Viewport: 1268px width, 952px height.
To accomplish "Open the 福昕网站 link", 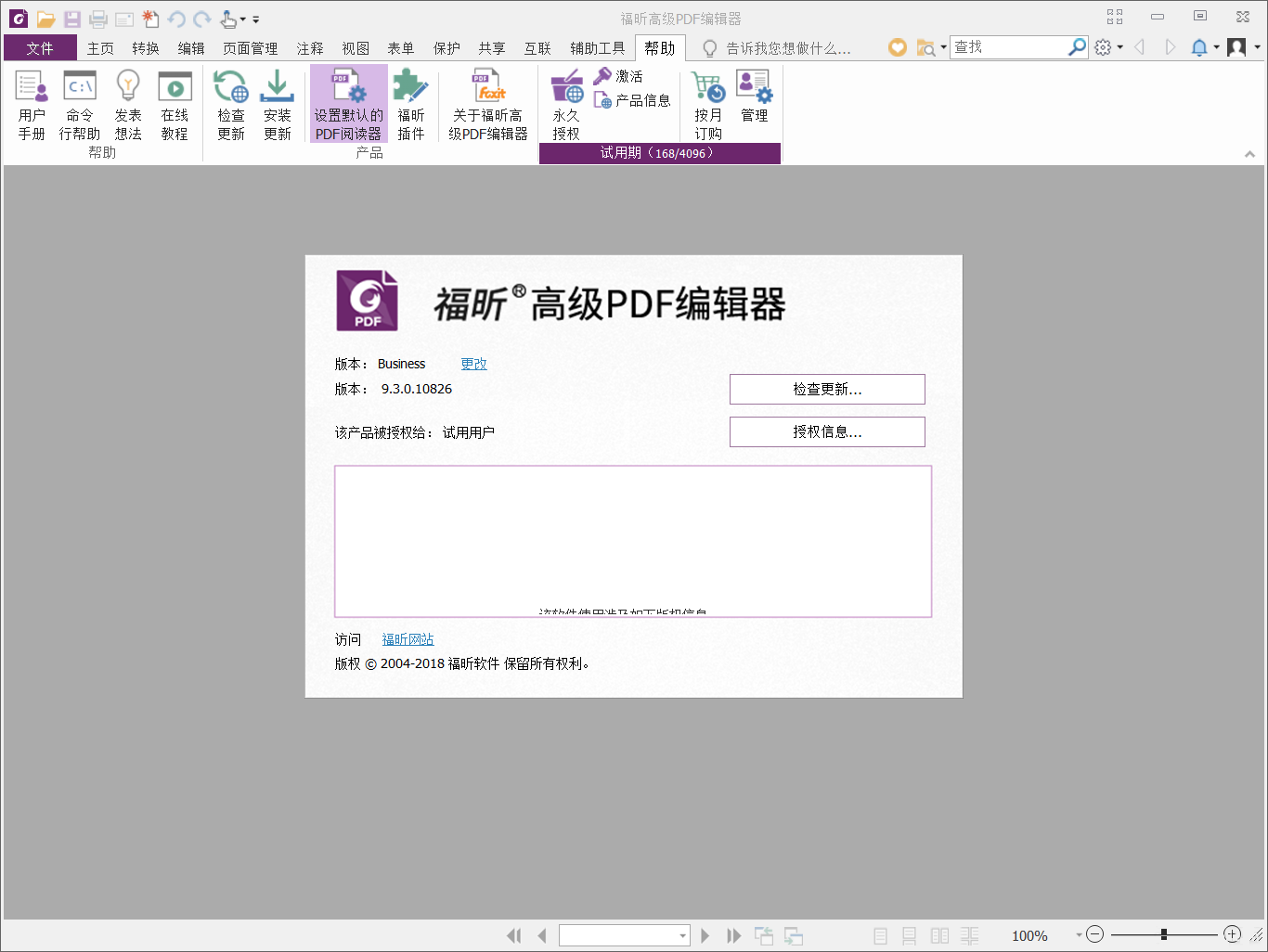I will point(408,639).
